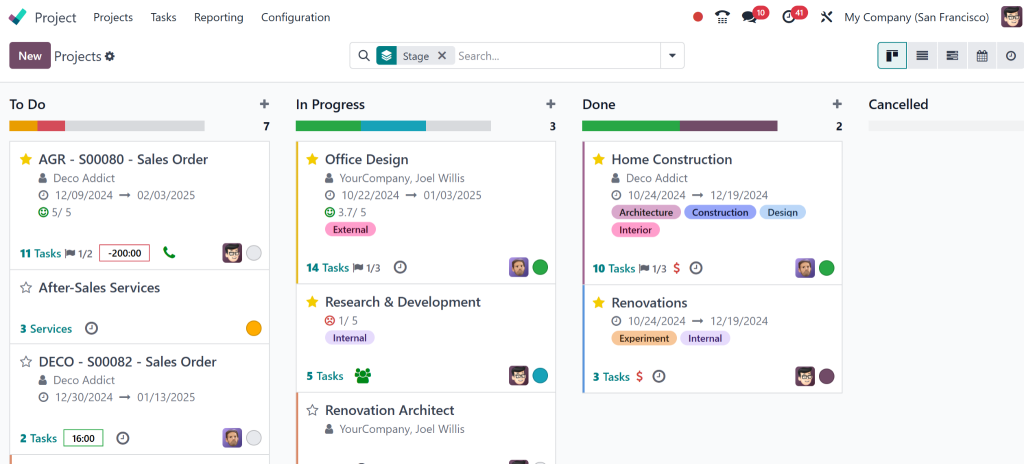This screenshot has width=1024, height=464.
Task: Add a project in the Done column
Action: point(837,104)
